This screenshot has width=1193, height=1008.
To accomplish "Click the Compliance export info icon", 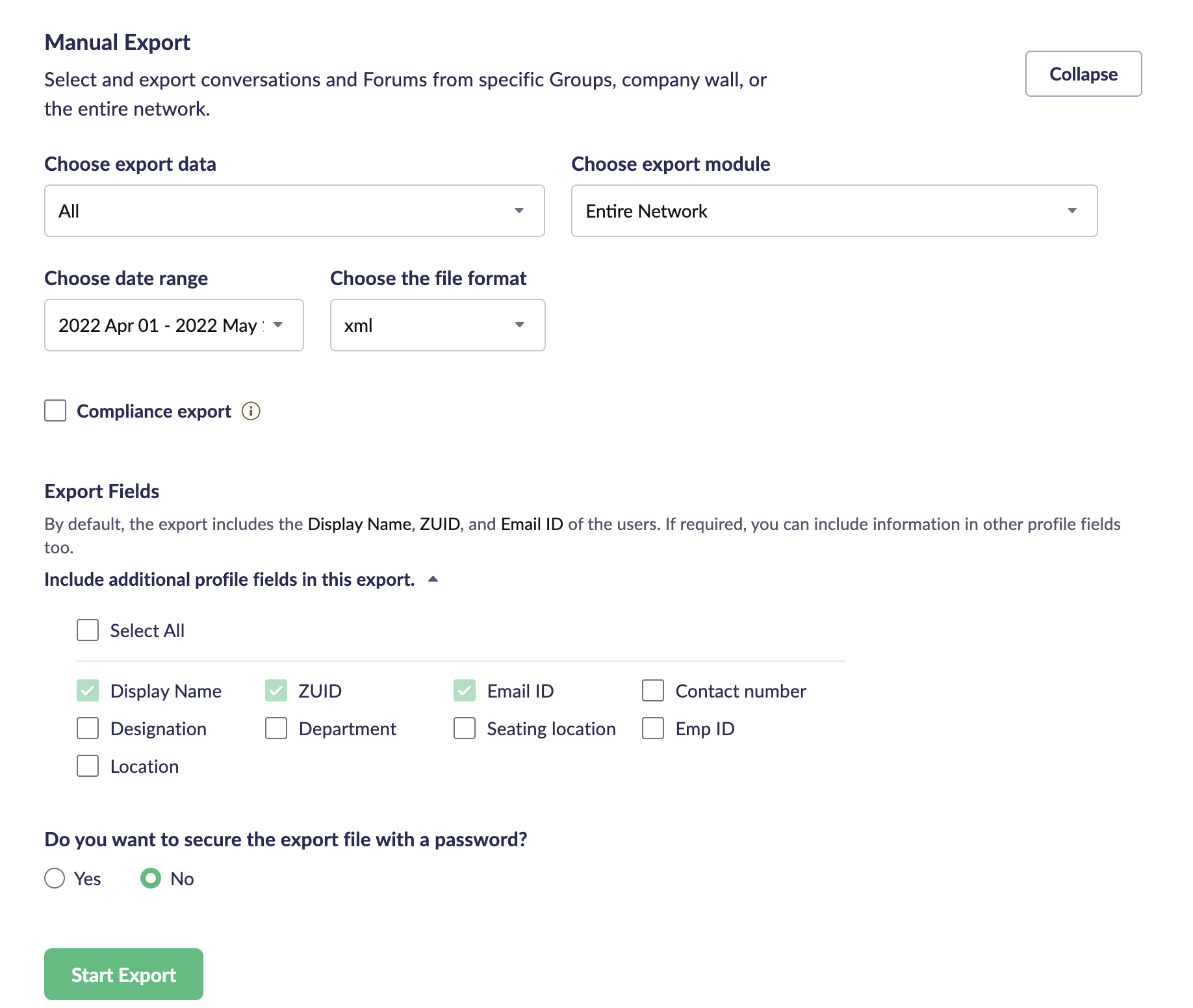I will [251, 411].
